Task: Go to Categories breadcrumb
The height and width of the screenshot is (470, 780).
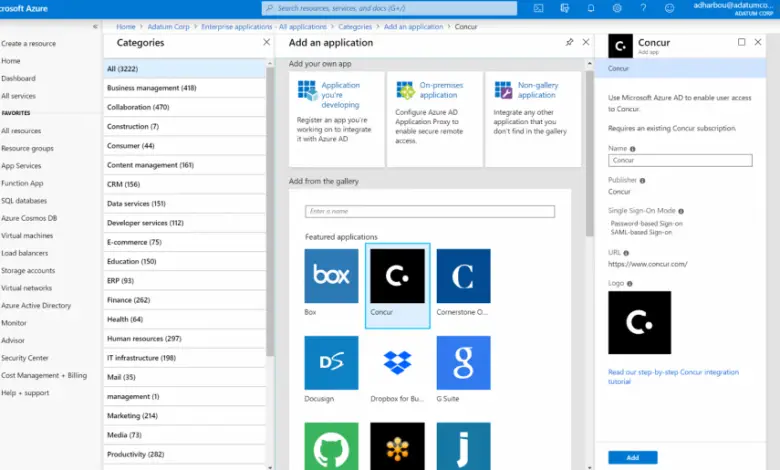Action: [355, 26]
